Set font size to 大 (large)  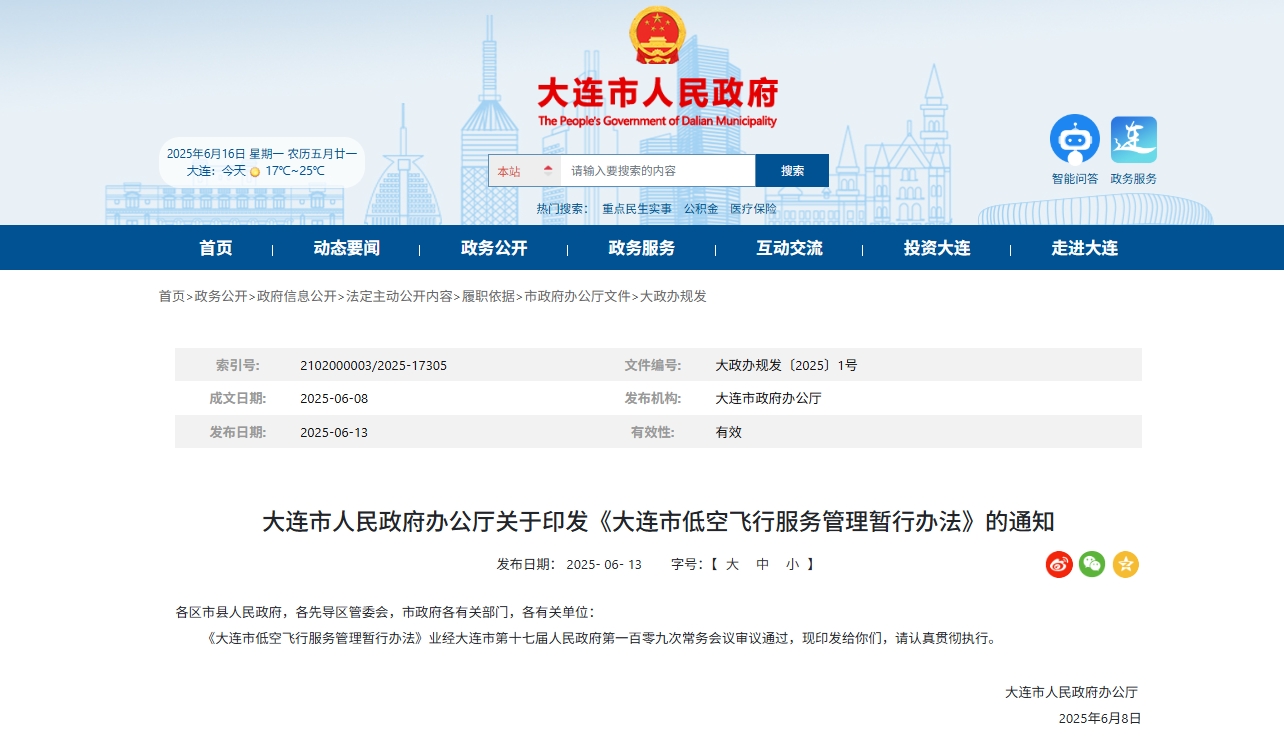point(732,564)
